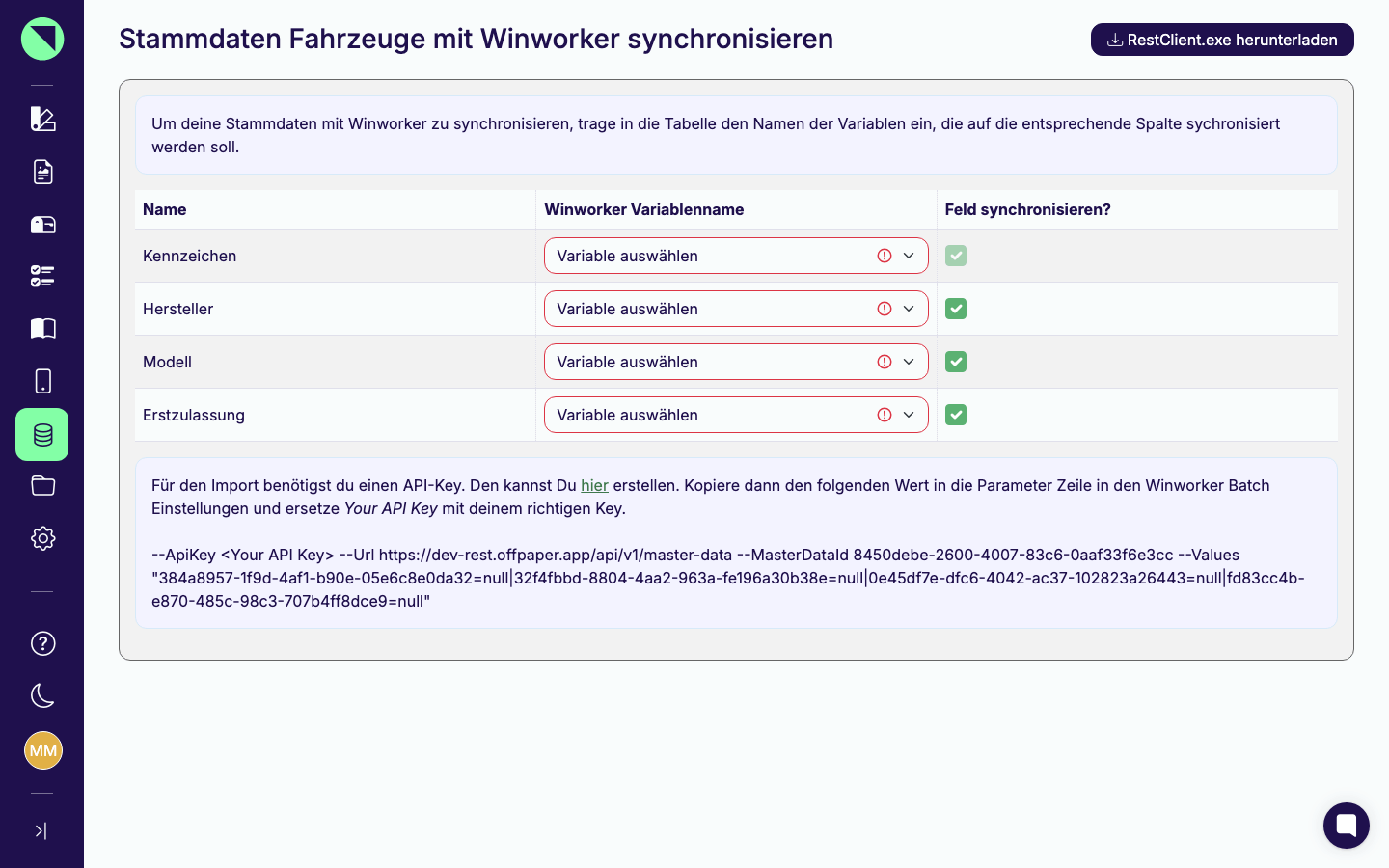Open the edit document icon in sidebar
1389x868 pixels.
(42, 119)
